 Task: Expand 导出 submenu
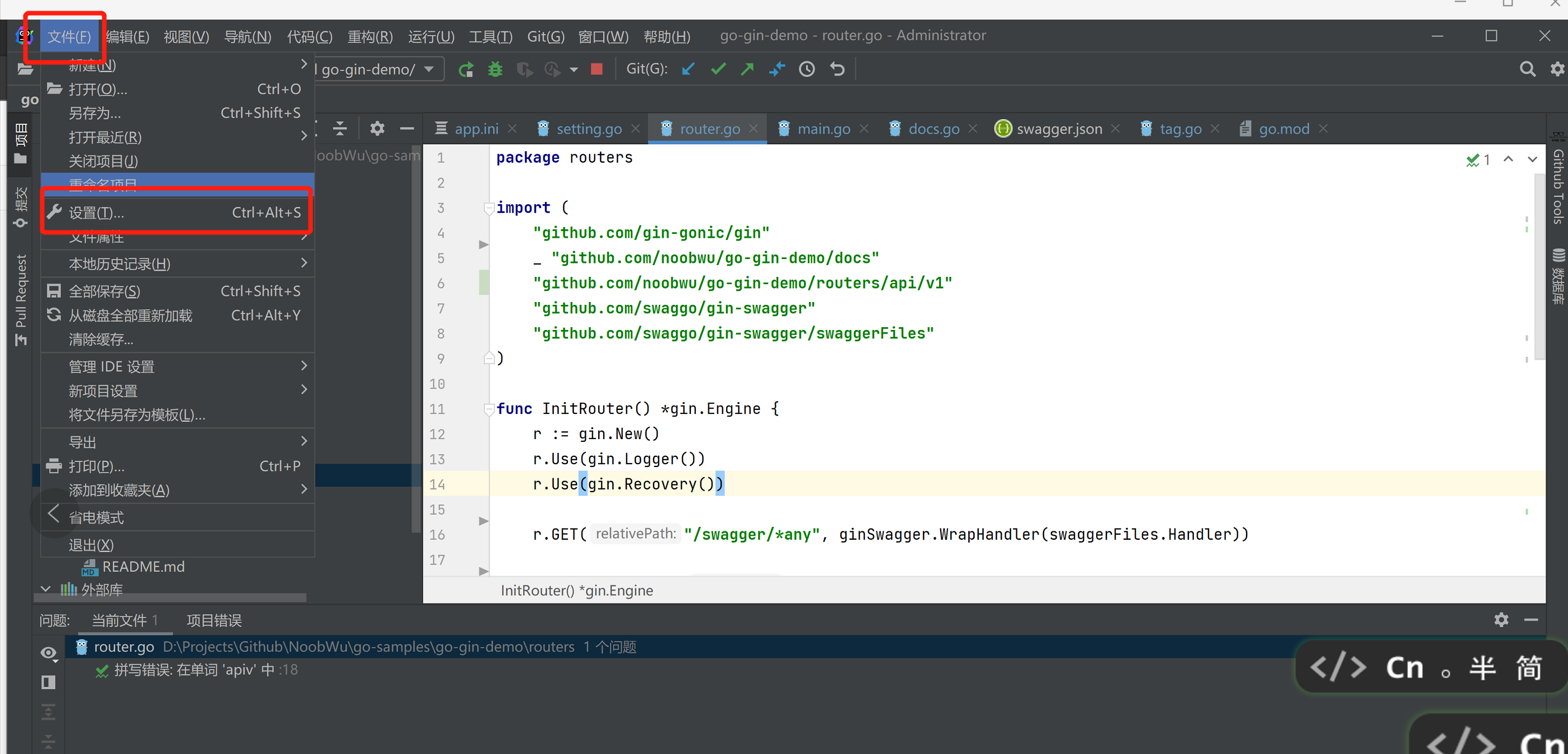177,441
